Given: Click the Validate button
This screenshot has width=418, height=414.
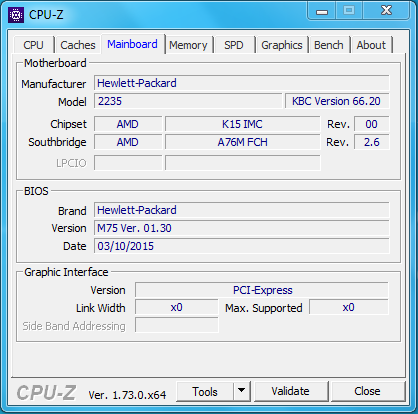Looking at the screenshot, I should click(290, 391).
